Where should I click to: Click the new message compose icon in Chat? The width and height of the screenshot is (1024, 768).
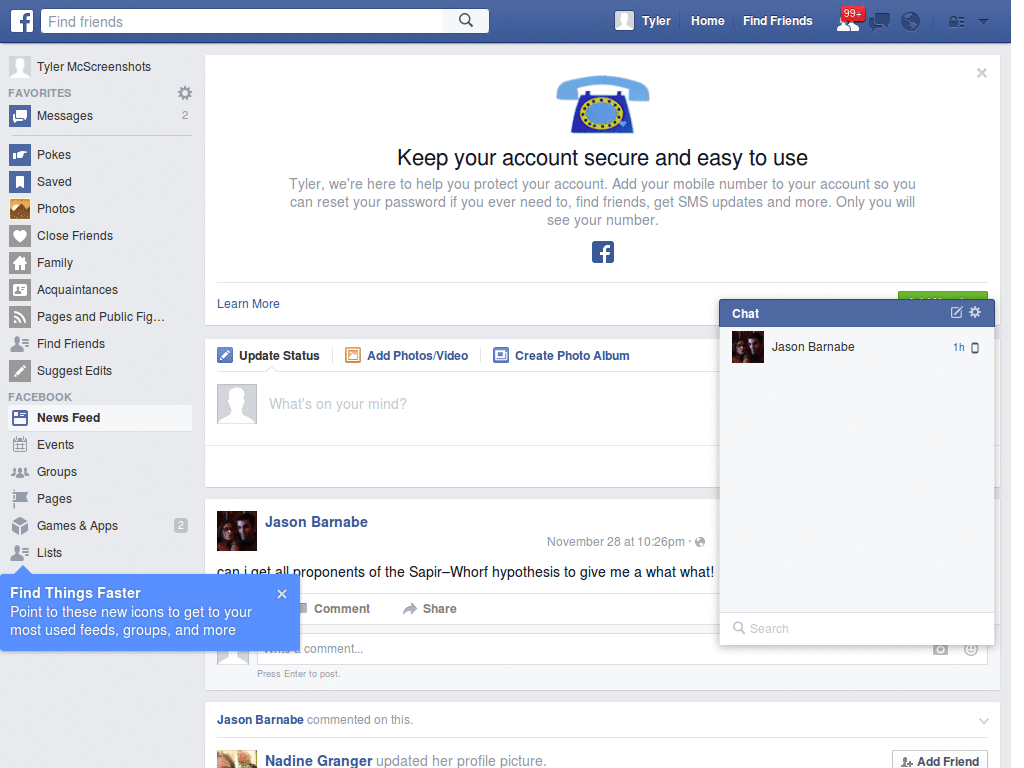956,313
